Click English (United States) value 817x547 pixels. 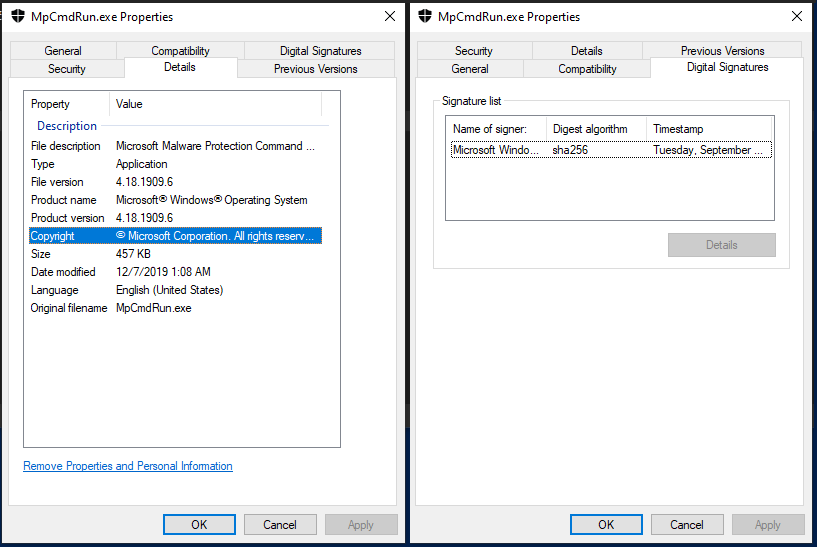(169, 290)
